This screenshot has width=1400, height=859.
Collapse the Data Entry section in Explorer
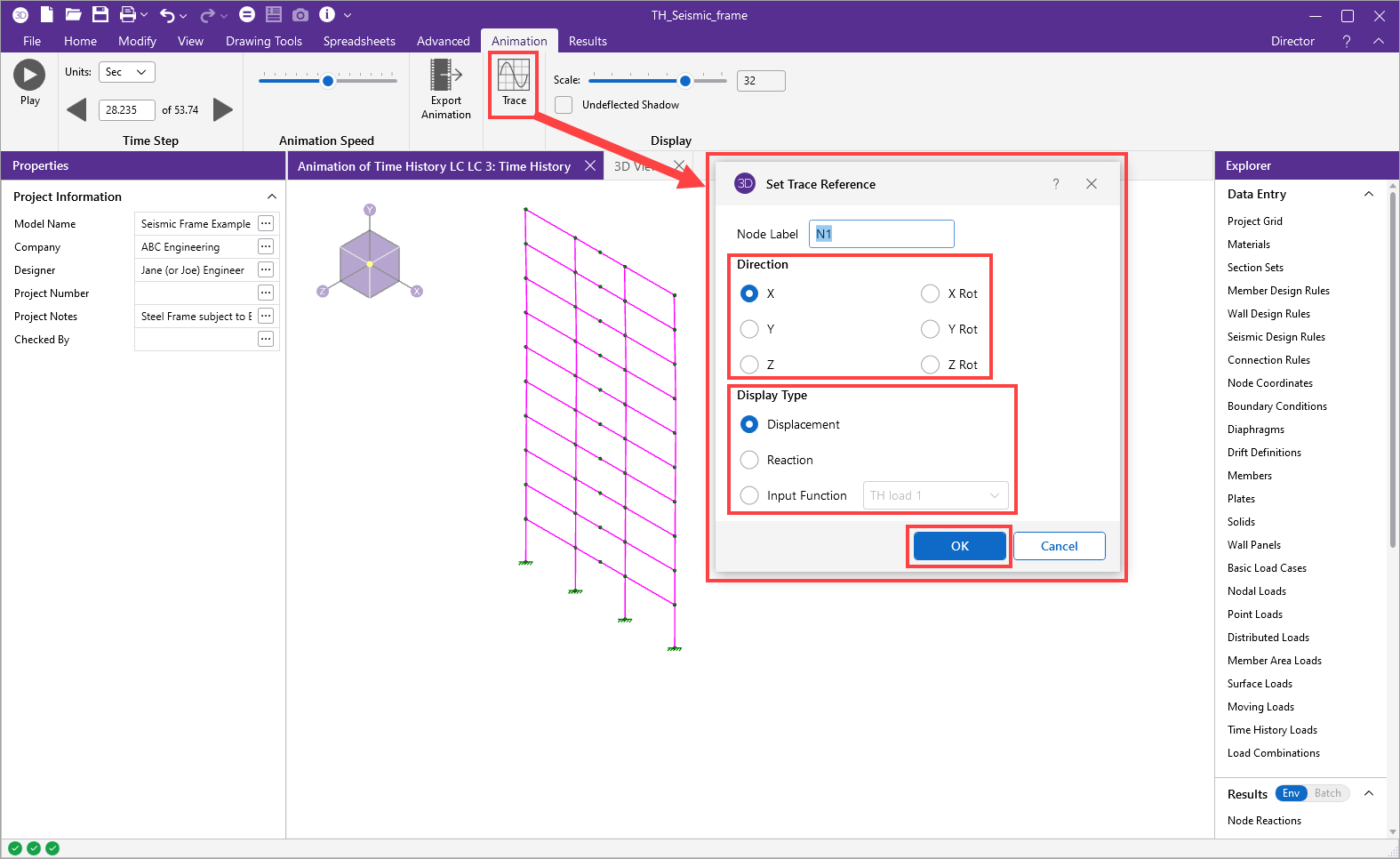1369,194
